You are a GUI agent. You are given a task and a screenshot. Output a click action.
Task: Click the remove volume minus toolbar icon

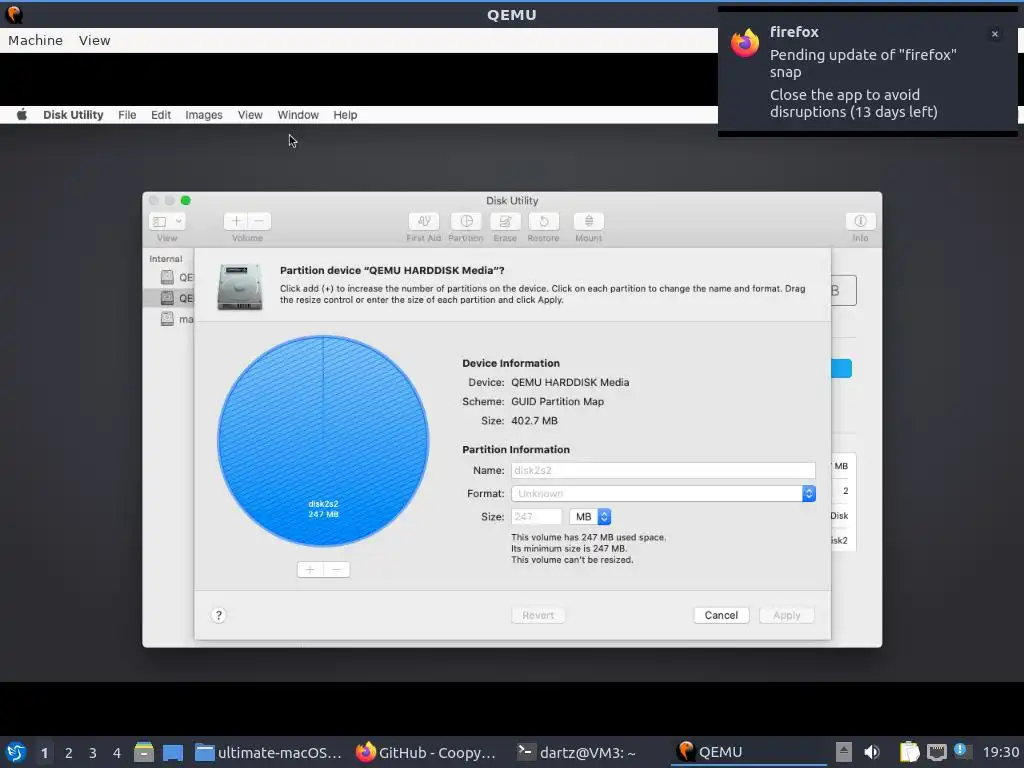[259, 221]
